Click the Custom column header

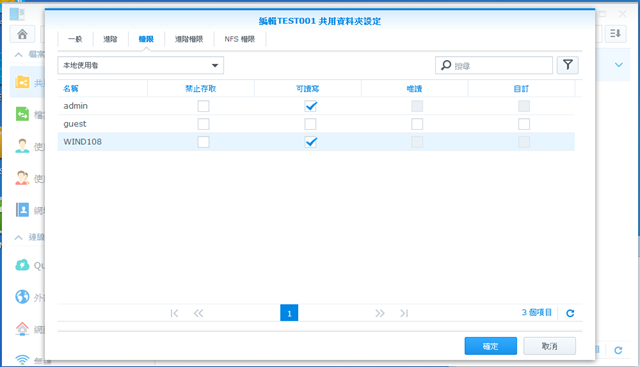[x=521, y=89]
